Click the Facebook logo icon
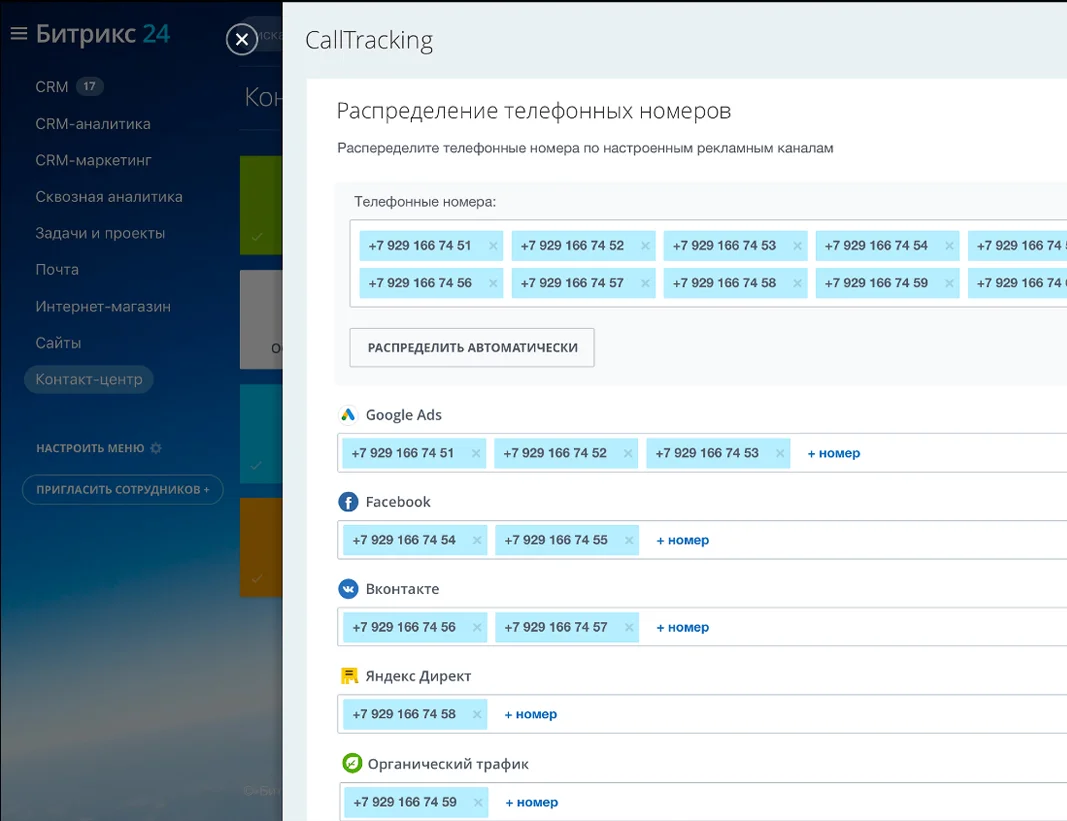The width and height of the screenshot is (1067, 821). [x=348, y=502]
